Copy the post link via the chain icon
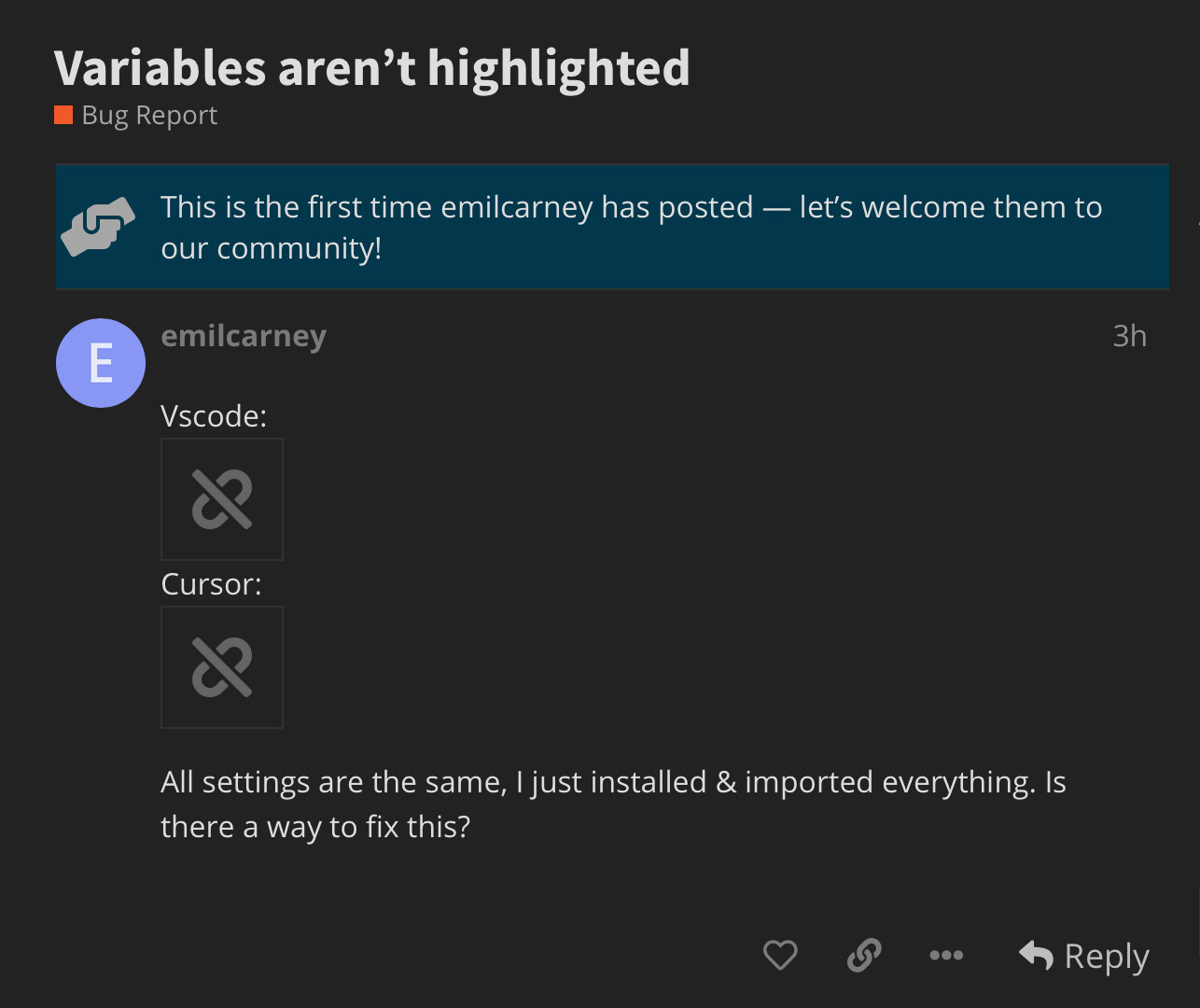 (863, 955)
